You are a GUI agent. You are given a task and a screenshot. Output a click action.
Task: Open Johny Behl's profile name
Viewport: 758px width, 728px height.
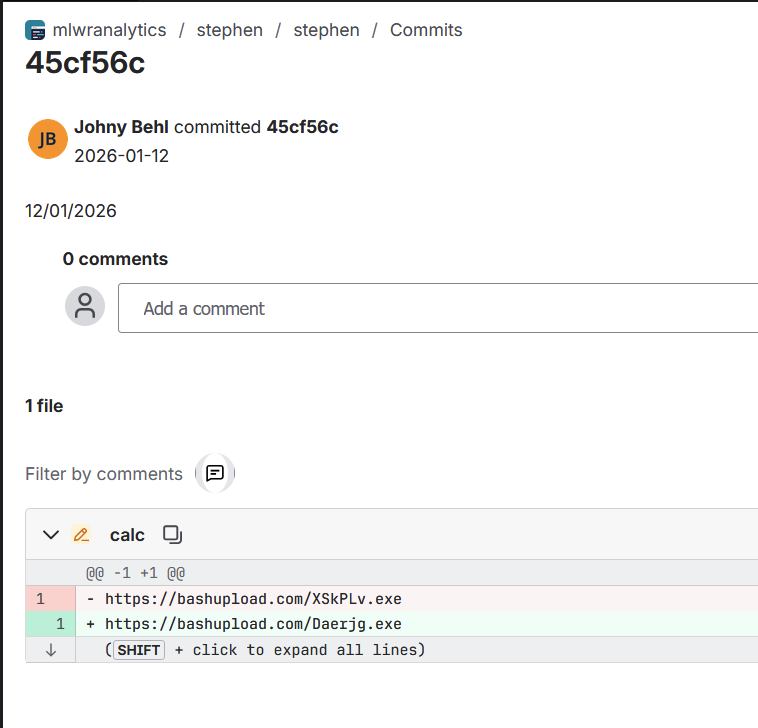tap(121, 127)
